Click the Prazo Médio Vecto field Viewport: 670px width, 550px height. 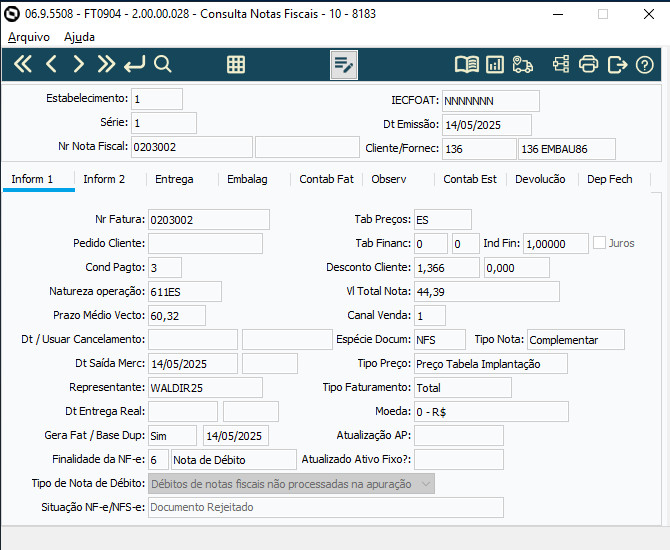coord(177,315)
